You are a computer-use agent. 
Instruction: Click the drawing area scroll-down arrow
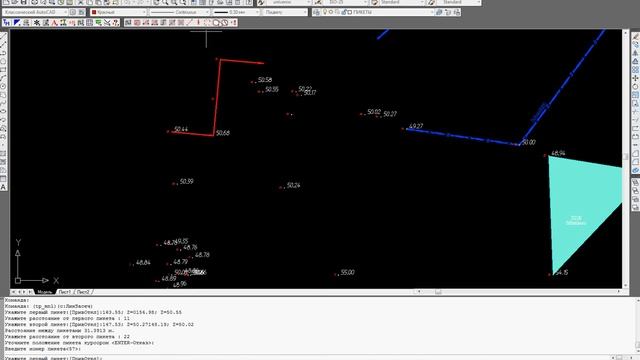(625, 286)
